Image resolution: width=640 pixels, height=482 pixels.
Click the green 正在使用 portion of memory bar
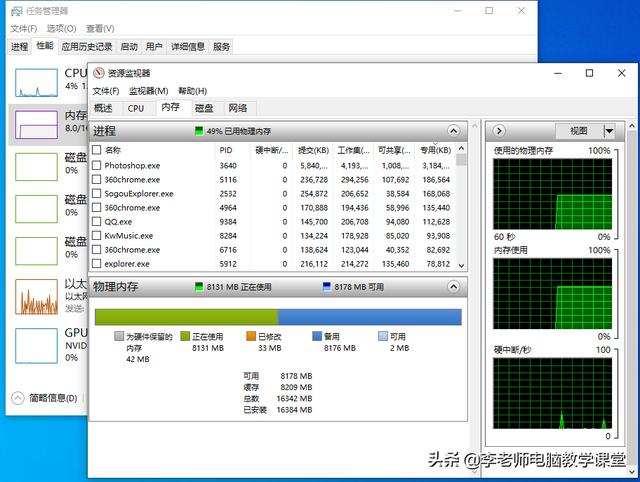tap(186, 317)
